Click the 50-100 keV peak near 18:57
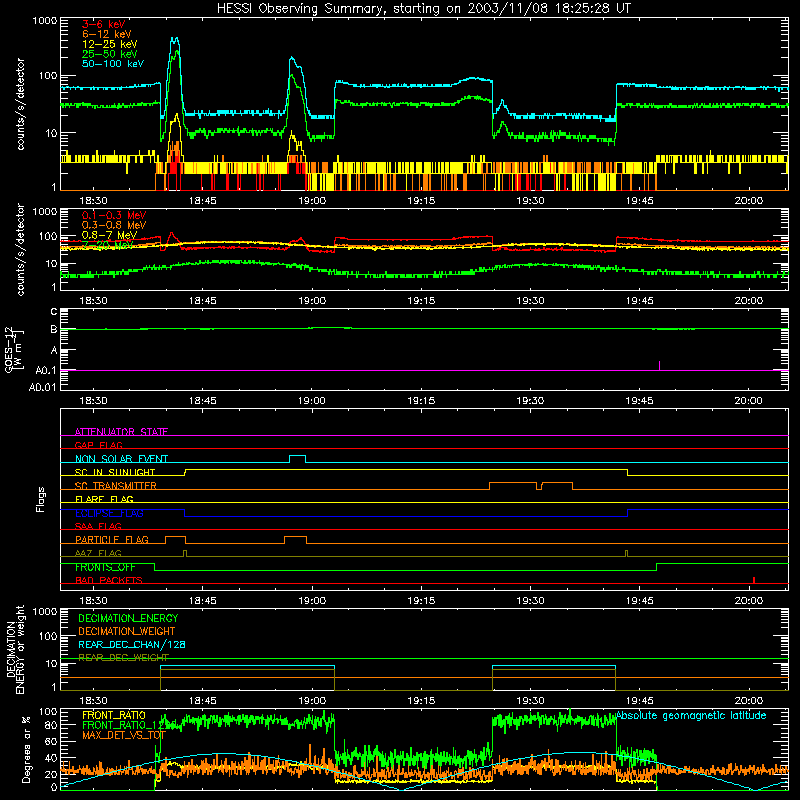This screenshot has height=800, width=800. point(292,58)
